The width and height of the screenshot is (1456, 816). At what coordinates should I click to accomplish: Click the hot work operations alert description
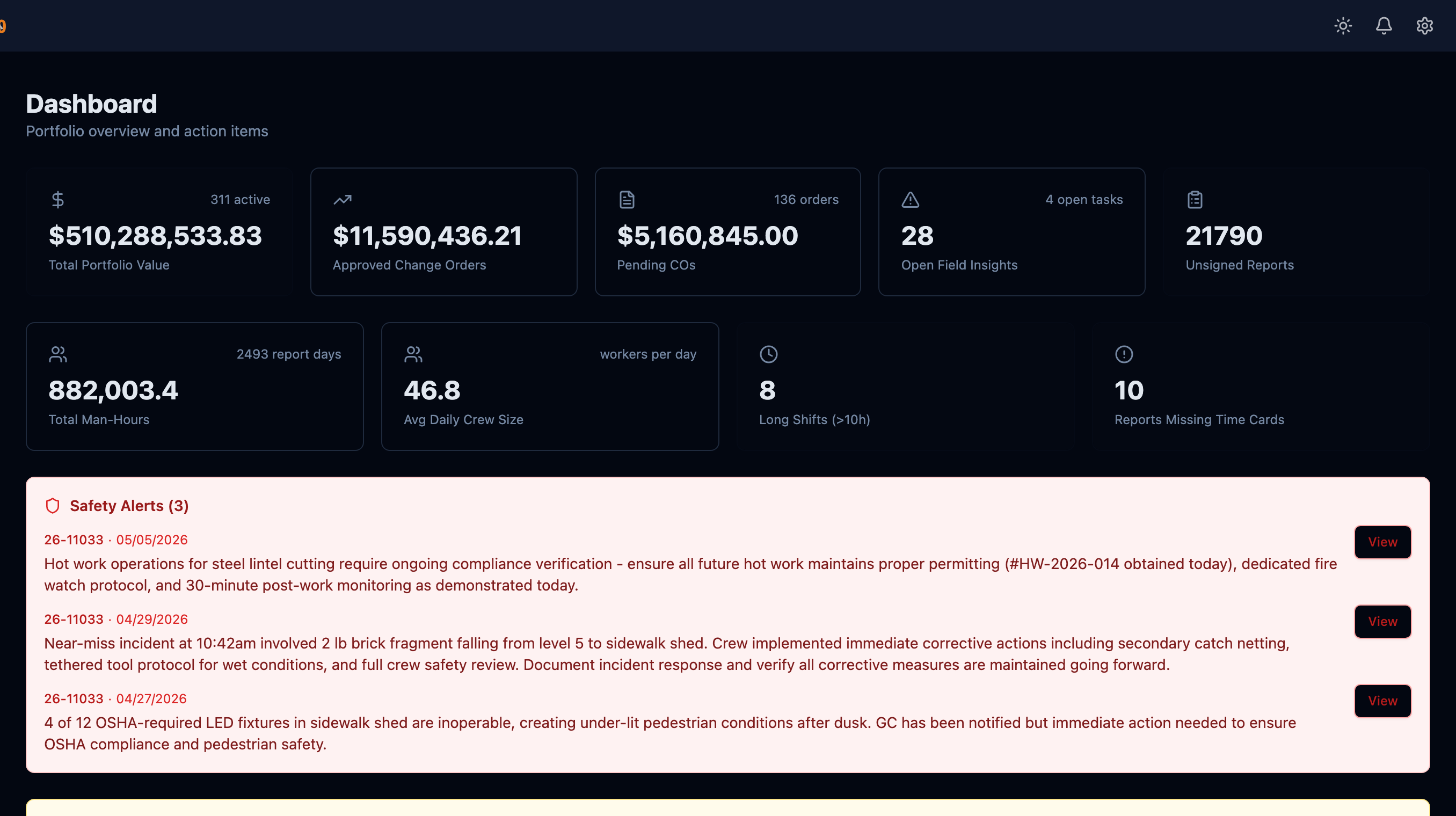tap(691, 575)
